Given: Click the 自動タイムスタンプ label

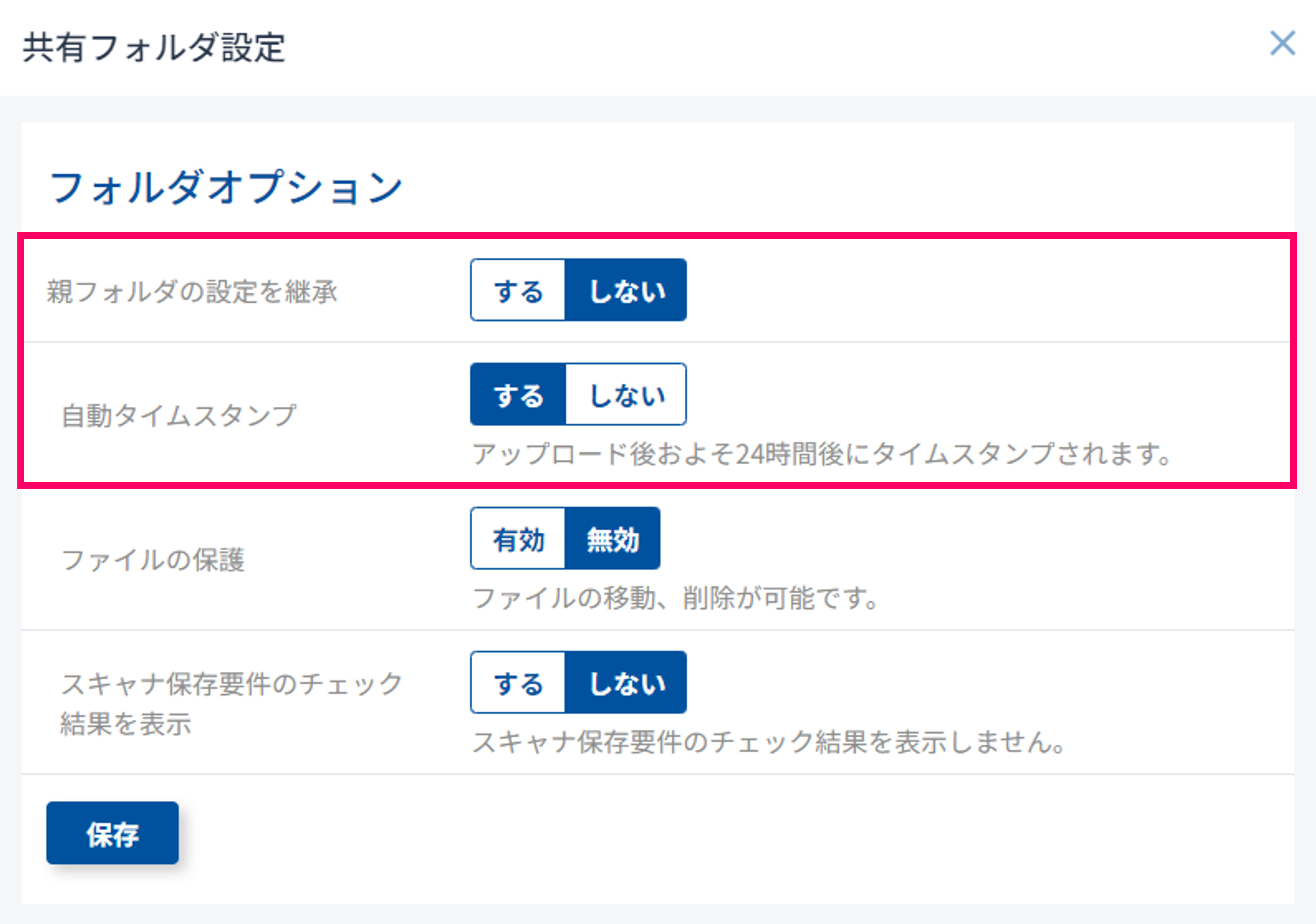Looking at the screenshot, I should coord(179,416).
